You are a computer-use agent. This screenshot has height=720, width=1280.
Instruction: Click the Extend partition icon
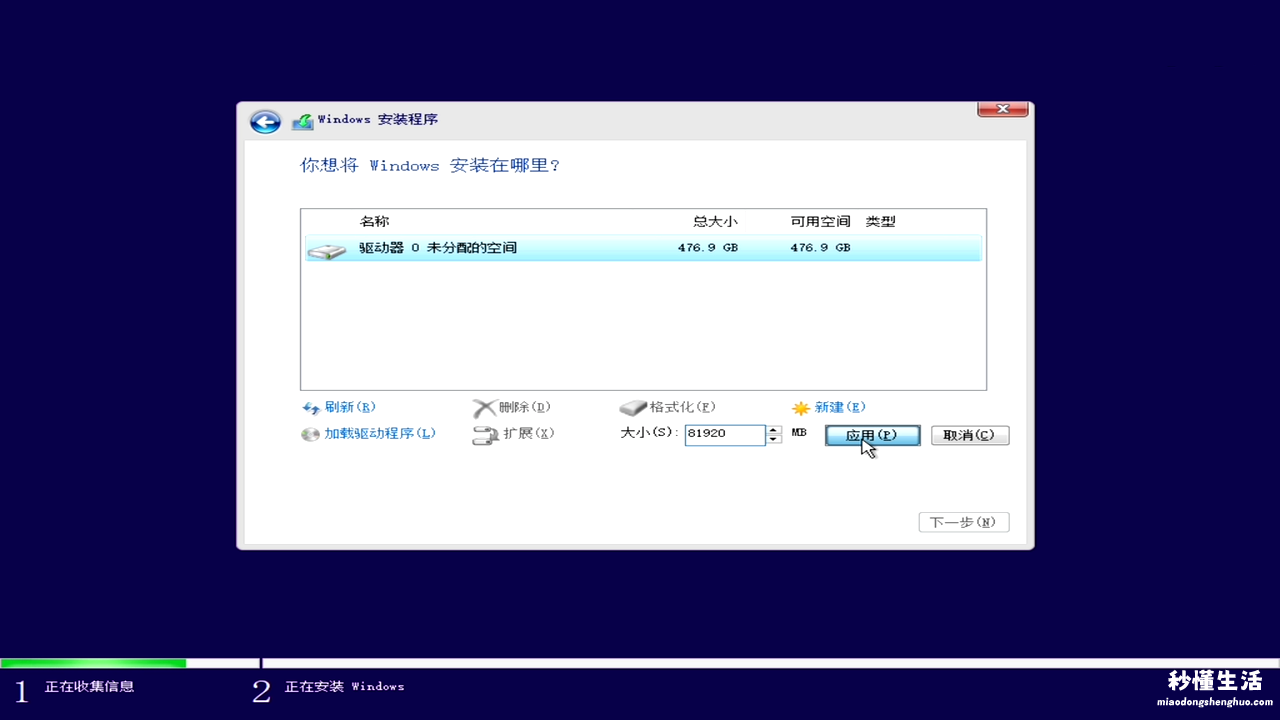(485, 435)
